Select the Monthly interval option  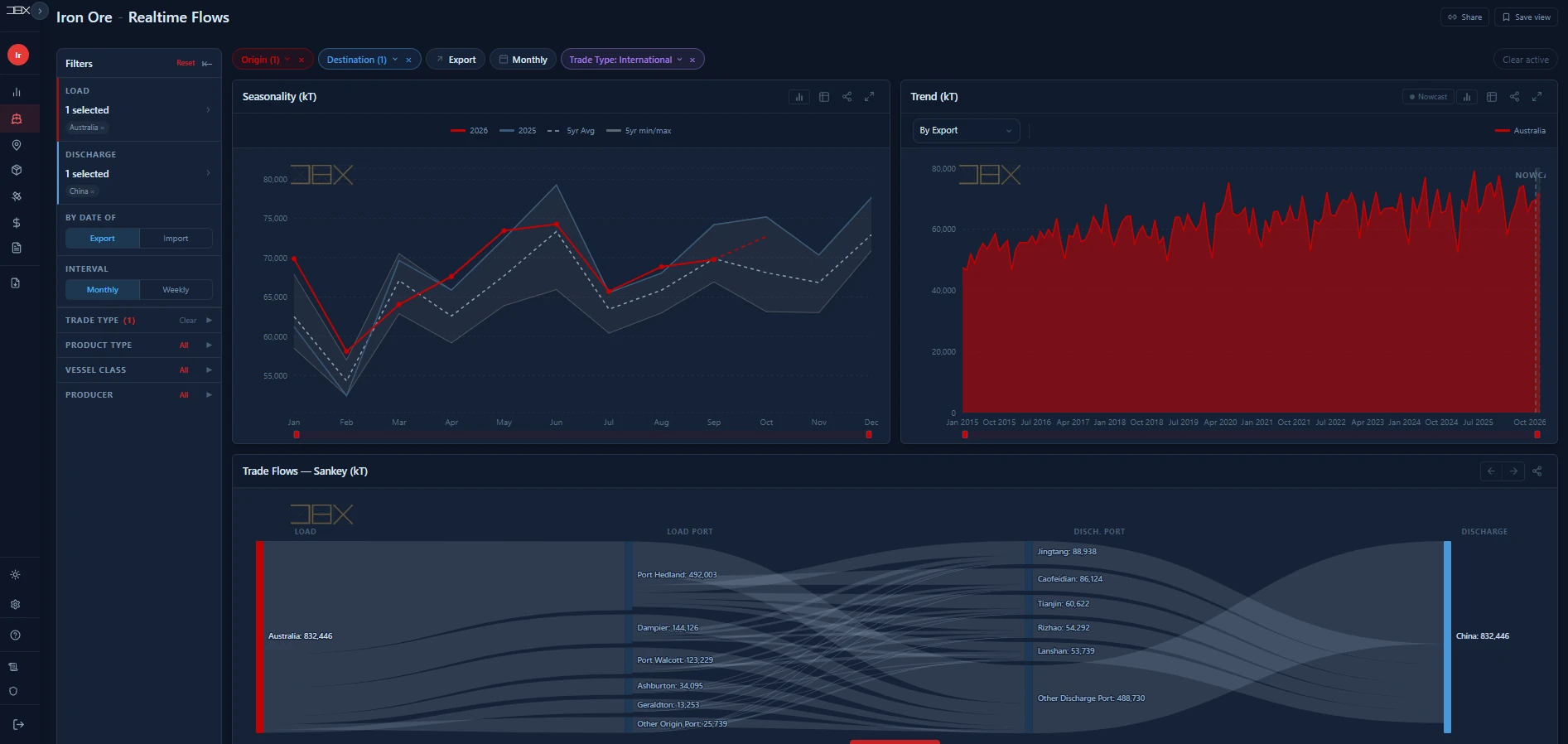click(x=103, y=290)
